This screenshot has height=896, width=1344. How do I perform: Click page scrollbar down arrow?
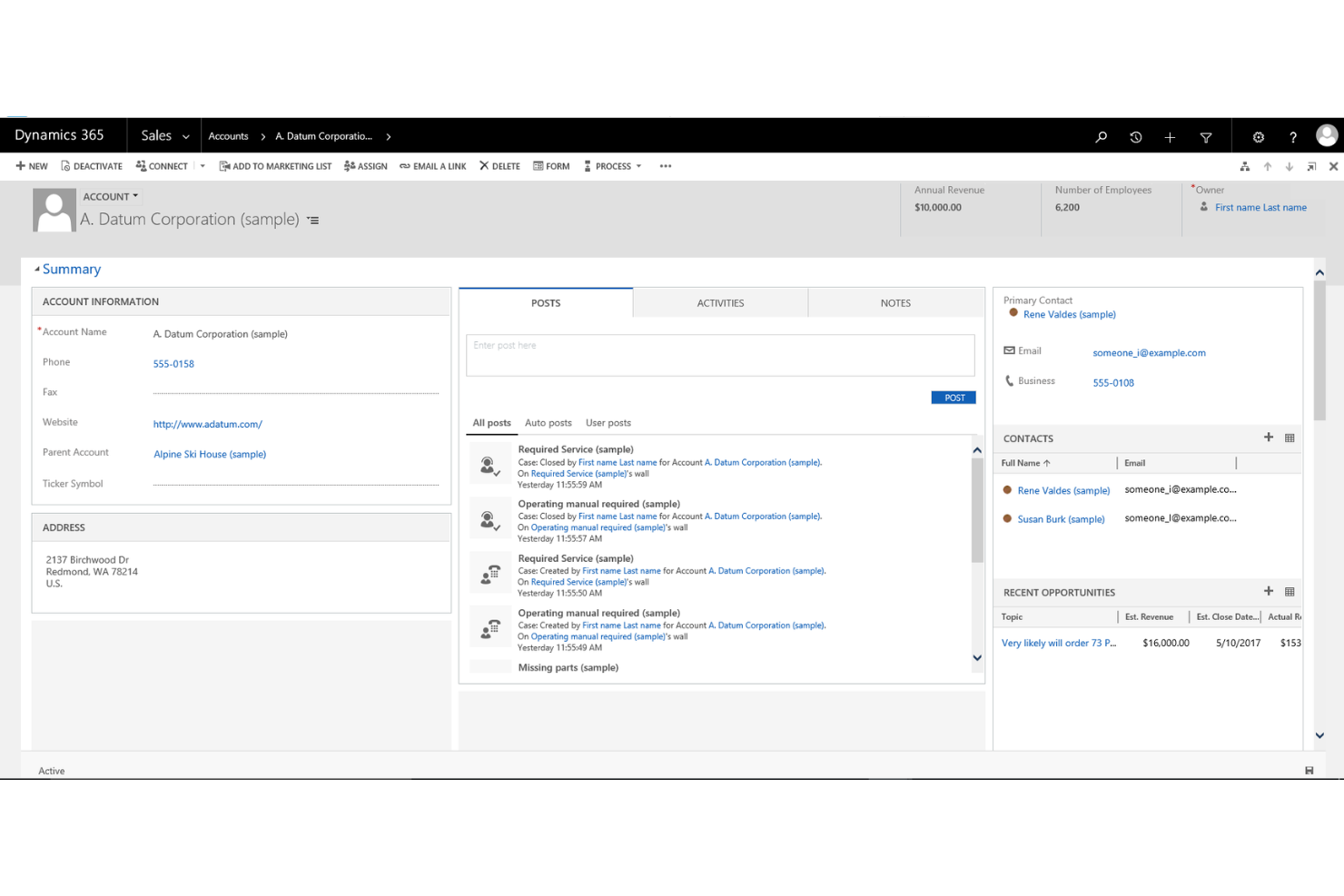point(1319,735)
